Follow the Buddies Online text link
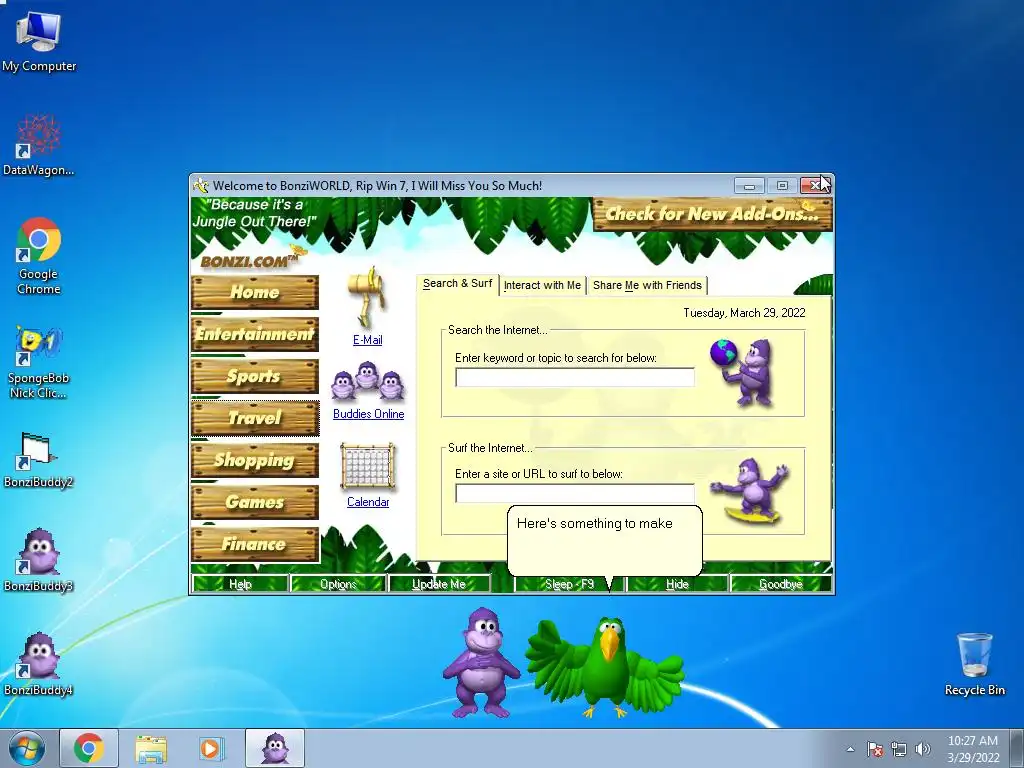Image resolution: width=1024 pixels, height=768 pixels. pyautogui.click(x=368, y=413)
